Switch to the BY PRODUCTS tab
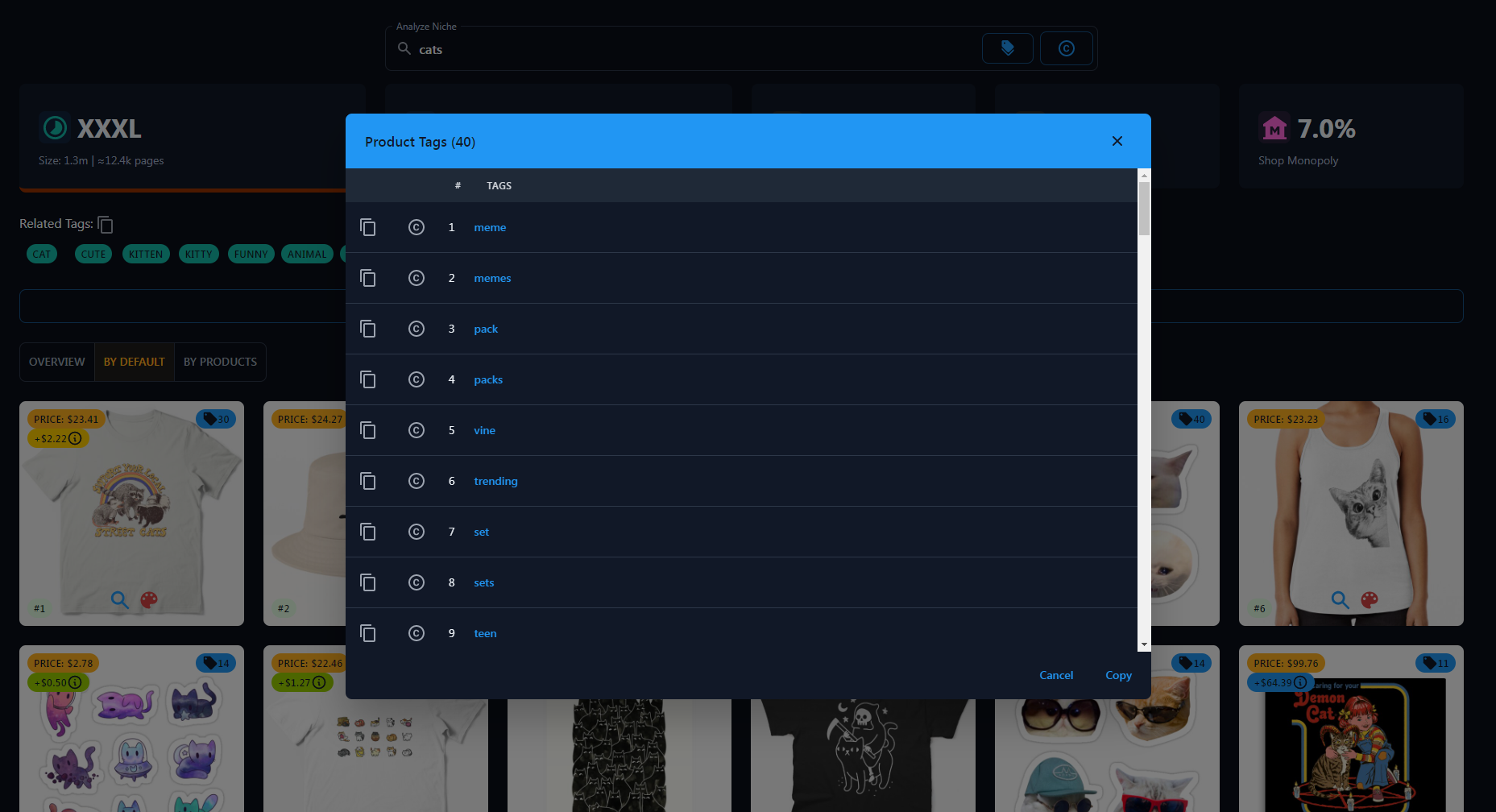This screenshot has width=1496, height=812. click(x=220, y=362)
